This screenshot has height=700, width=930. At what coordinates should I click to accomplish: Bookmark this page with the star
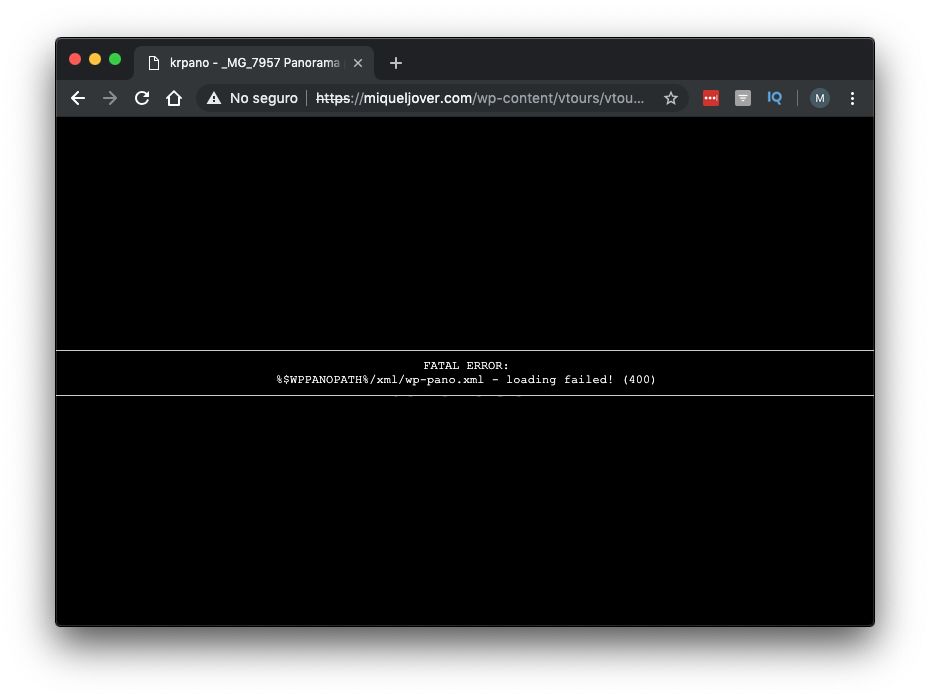pyautogui.click(x=671, y=98)
